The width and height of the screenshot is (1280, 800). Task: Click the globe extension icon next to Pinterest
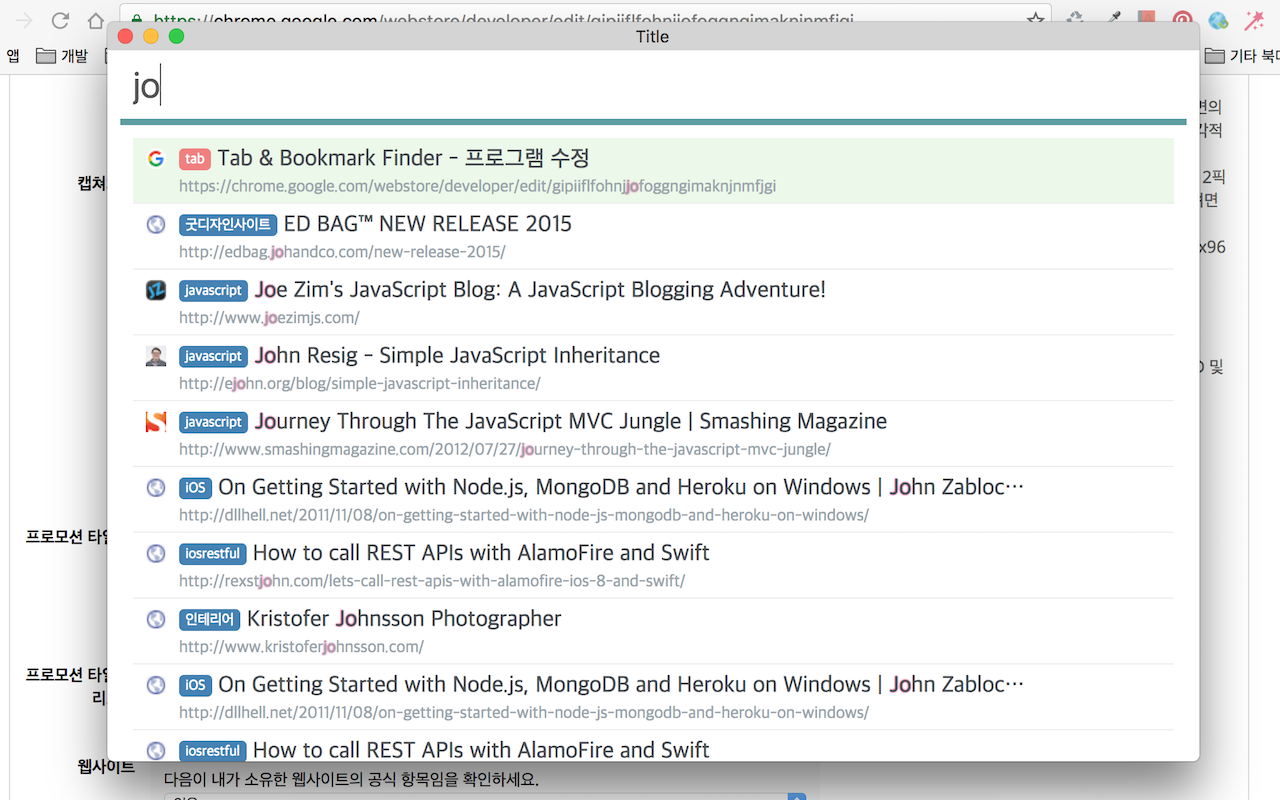point(1218,19)
